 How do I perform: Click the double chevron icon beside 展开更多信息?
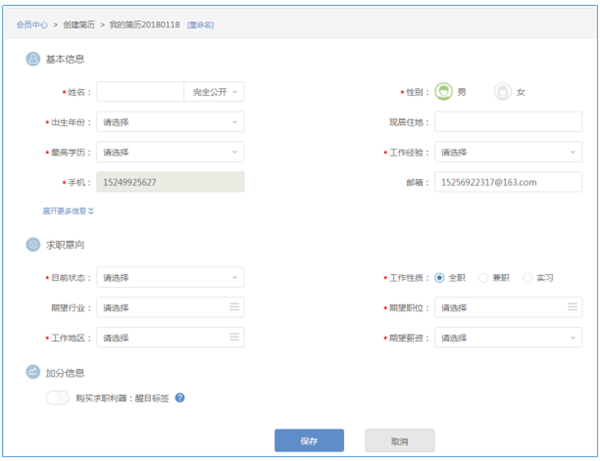tap(91, 211)
